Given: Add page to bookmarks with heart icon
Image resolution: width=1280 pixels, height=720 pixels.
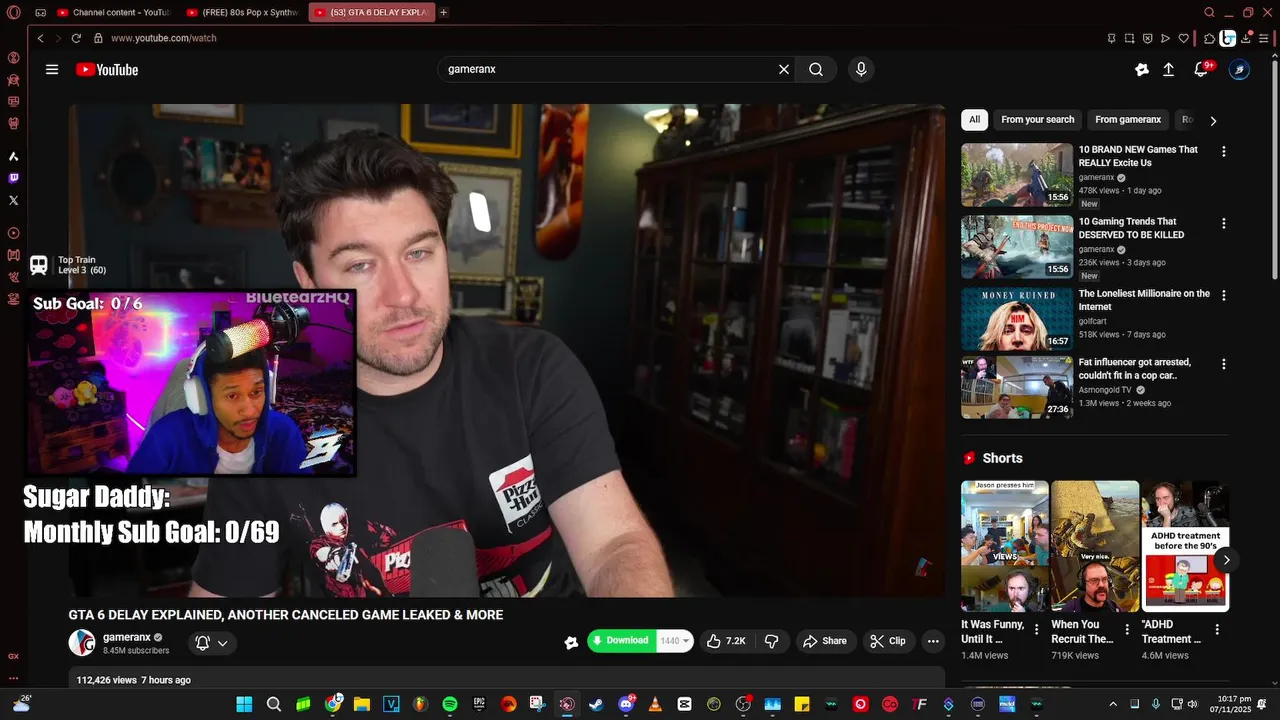Looking at the screenshot, I should tap(1184, 38).
